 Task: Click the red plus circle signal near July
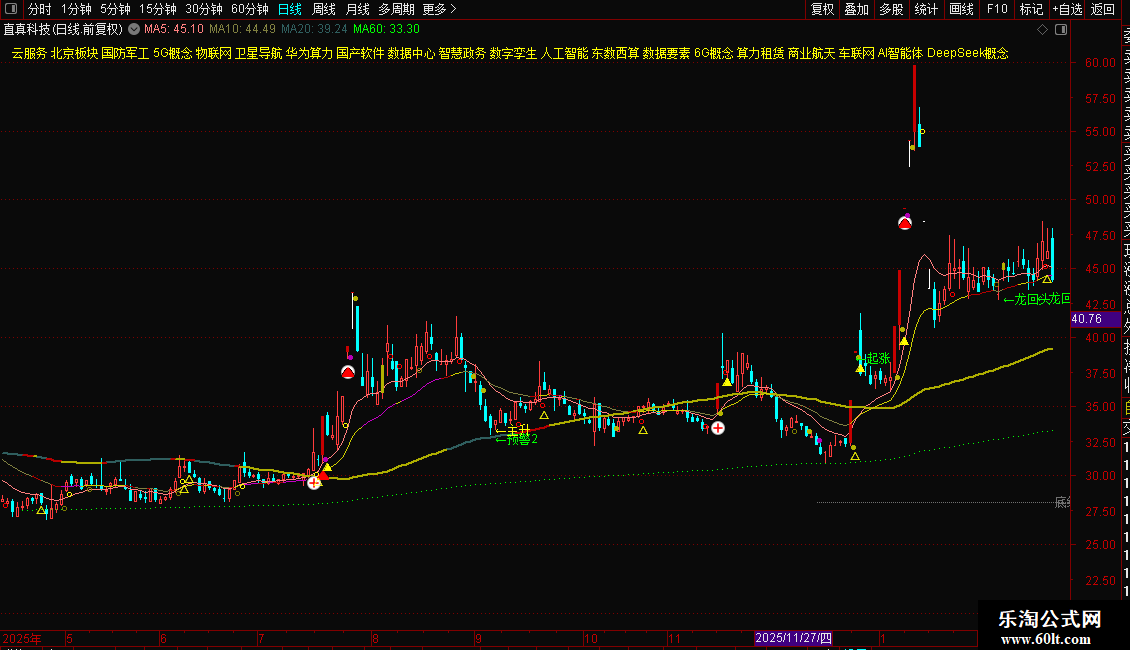click(x=314, y=483)
